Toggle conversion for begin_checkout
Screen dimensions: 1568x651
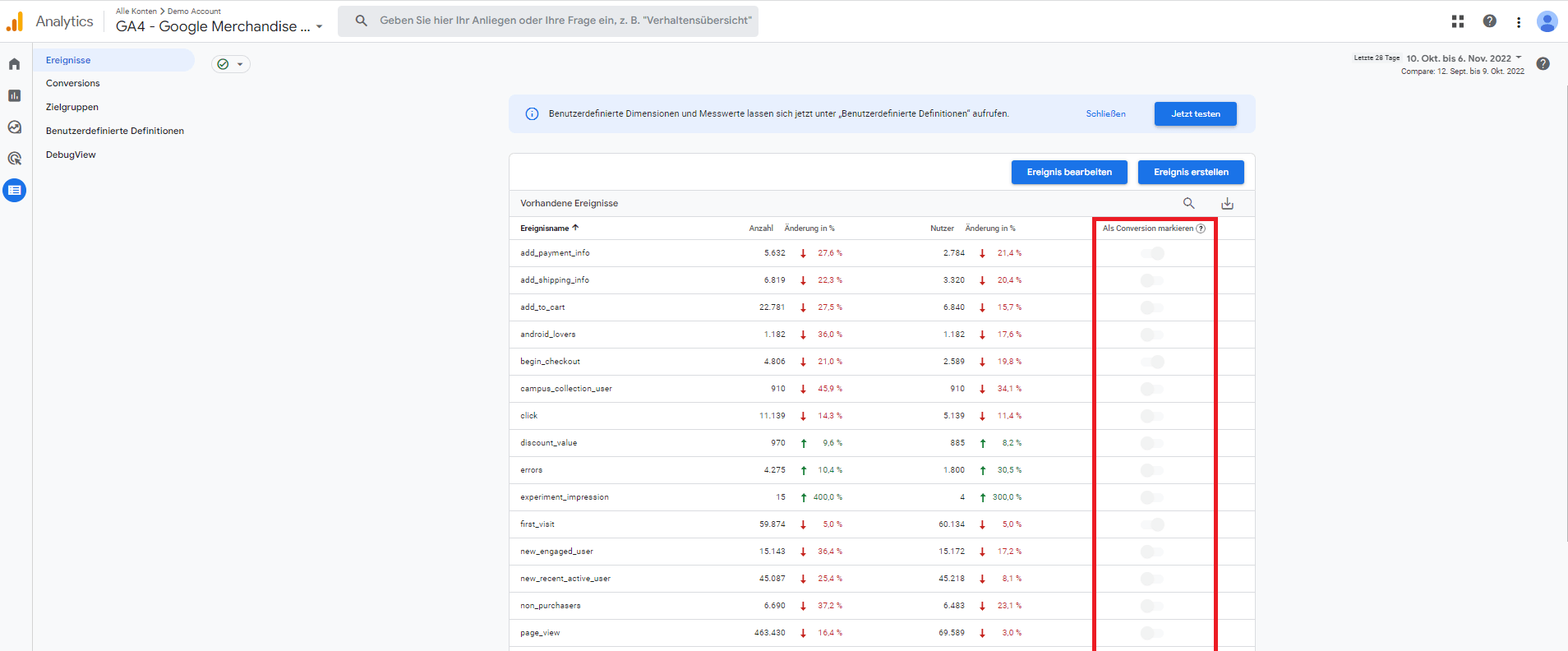[1152, 362]
